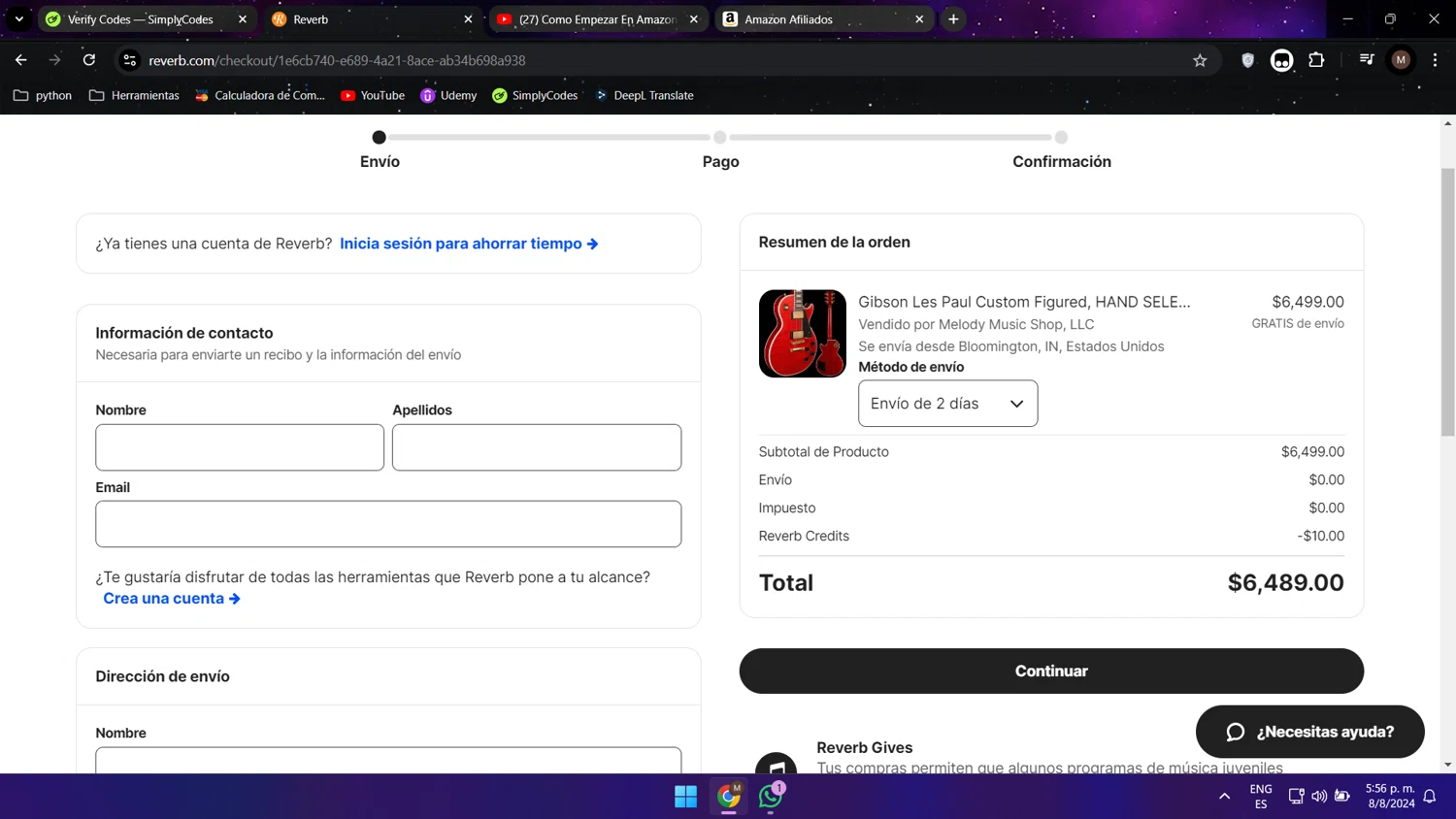Open the Chrome three-dot menu

1435,60
